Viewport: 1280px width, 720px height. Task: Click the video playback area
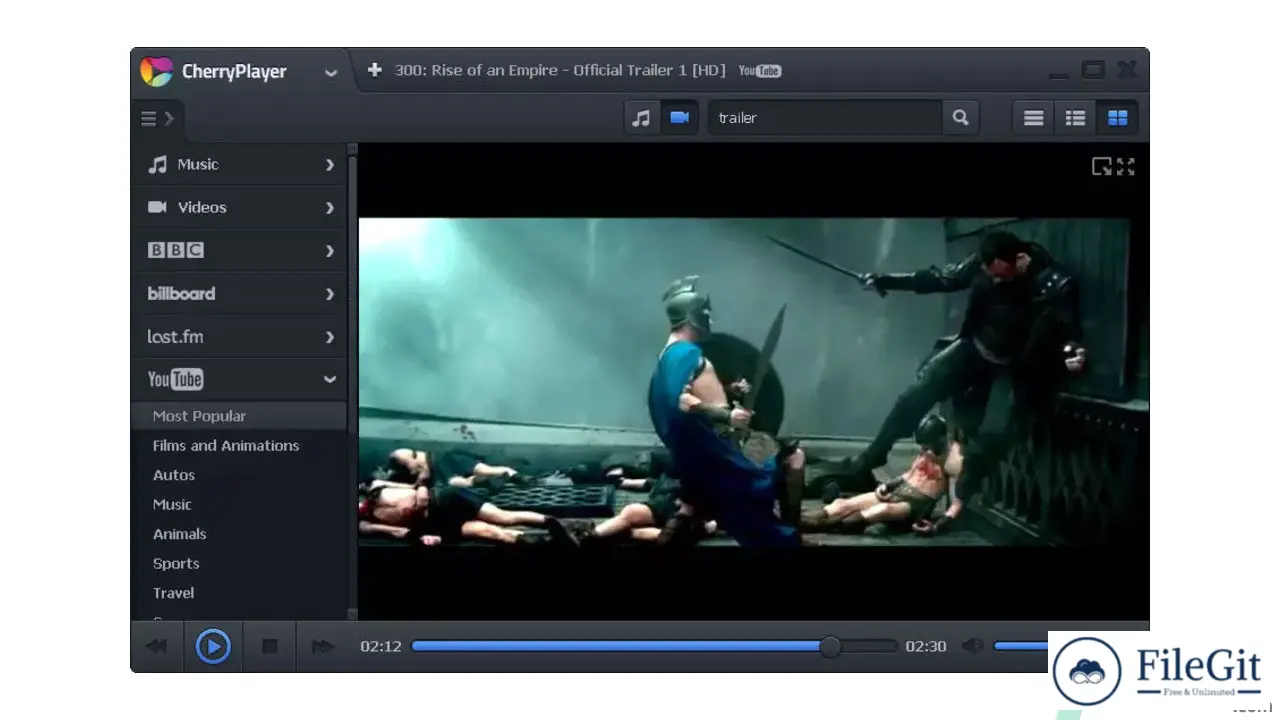753,381
